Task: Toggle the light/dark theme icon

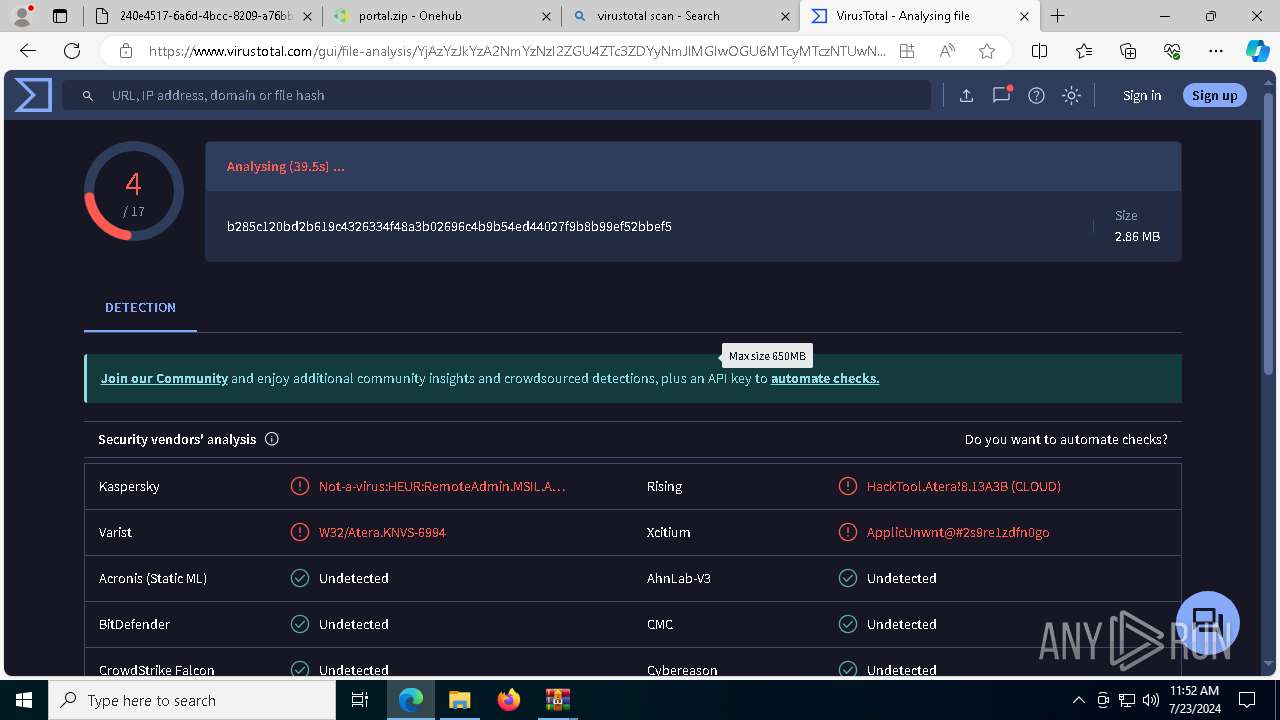Action: pos(1071,95)
